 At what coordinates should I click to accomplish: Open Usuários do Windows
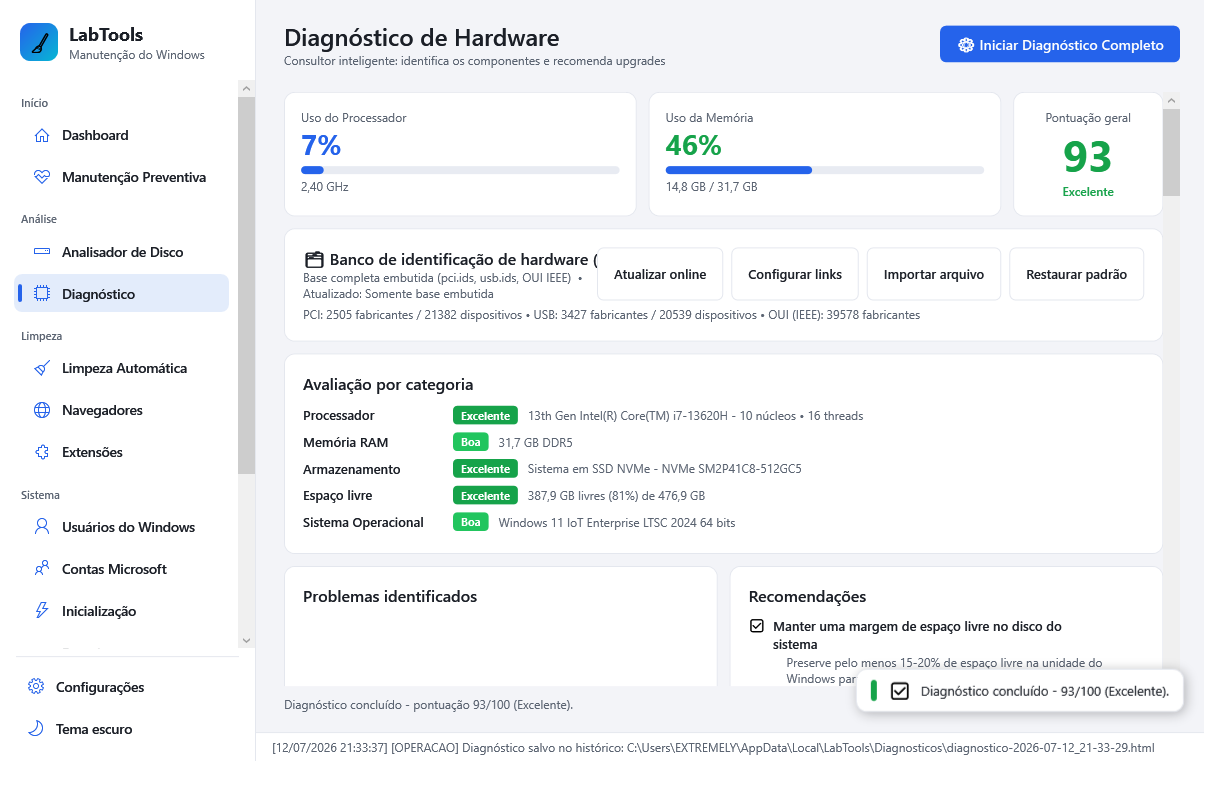click(122, 527)
